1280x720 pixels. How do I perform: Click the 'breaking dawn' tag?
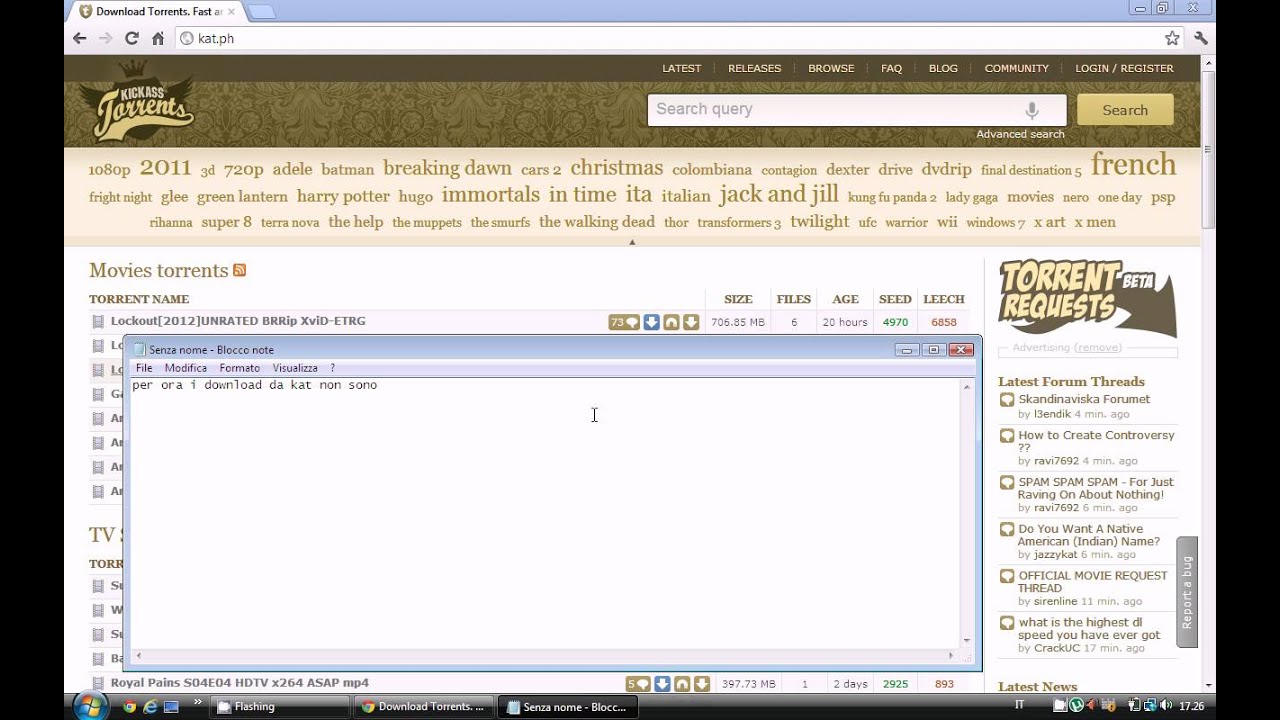pos(447,168)
